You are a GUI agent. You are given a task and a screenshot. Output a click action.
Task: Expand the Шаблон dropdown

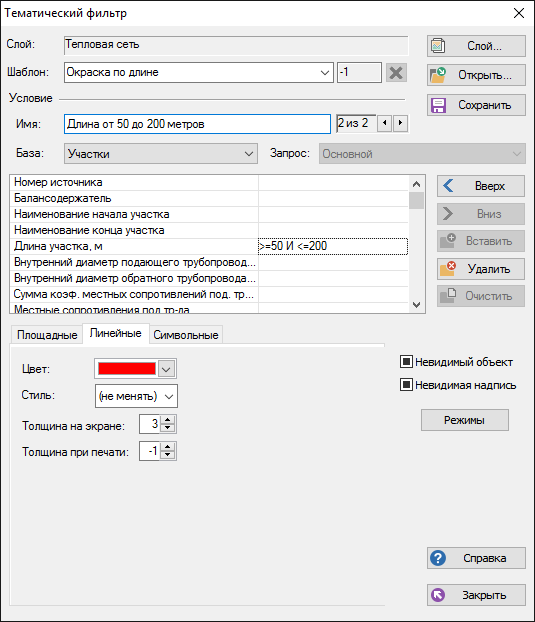[325, 73]
